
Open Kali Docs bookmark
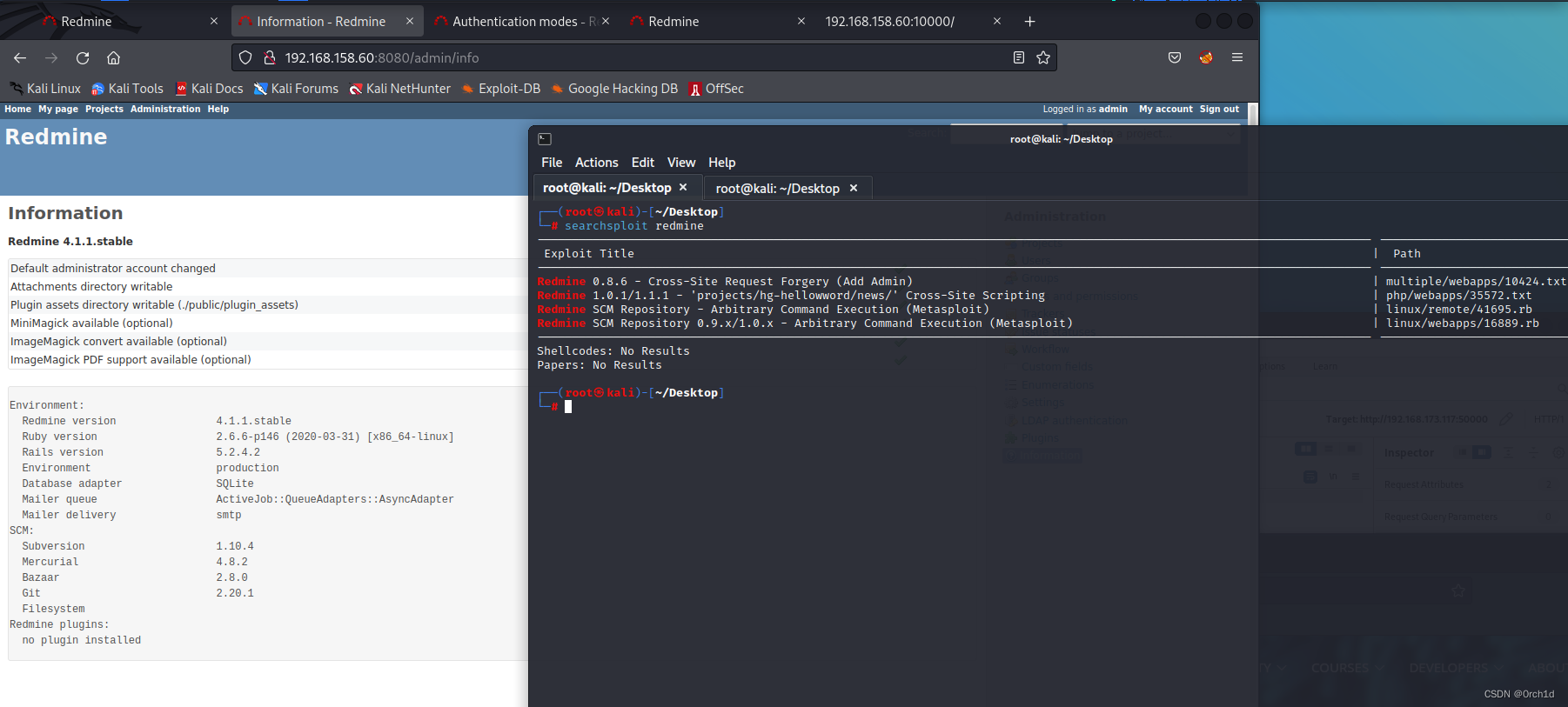[210, 89]
